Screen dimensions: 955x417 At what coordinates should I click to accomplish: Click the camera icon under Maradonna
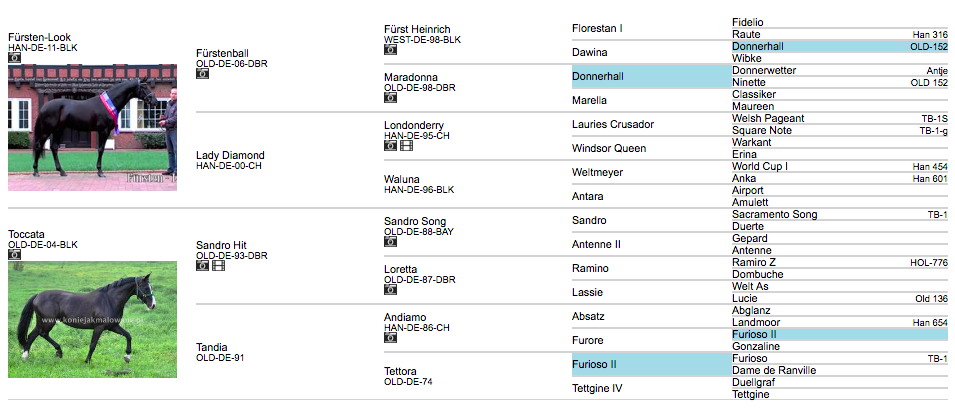click(390, 97)
